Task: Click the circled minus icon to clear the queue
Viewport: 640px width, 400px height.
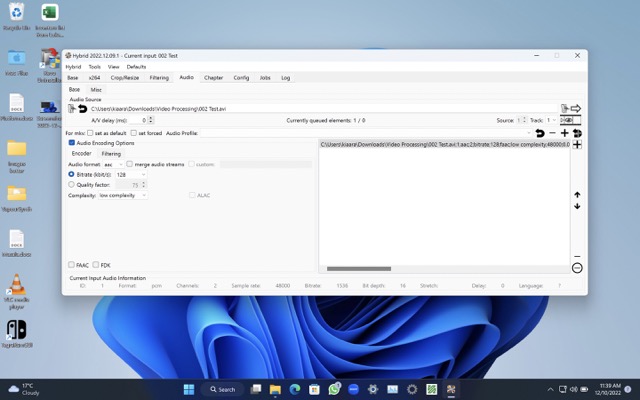Action: point(577,268)
